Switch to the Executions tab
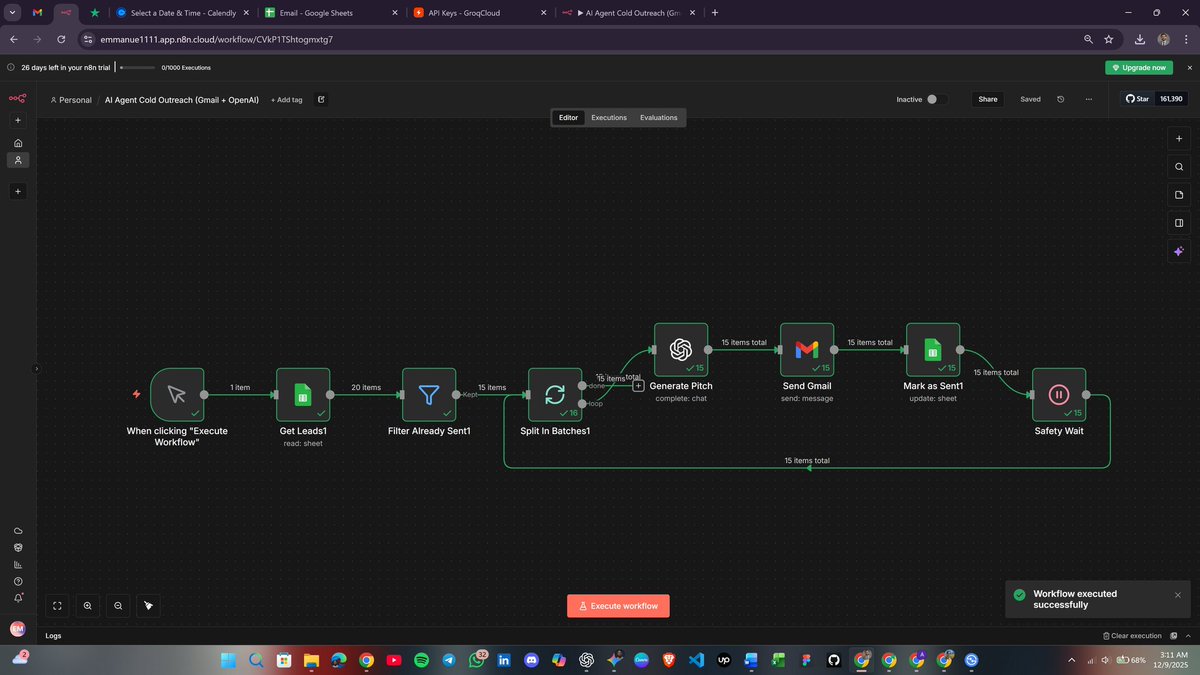Image resolution: width=1200 pixels, height=675 pixels. pos(609,117)
